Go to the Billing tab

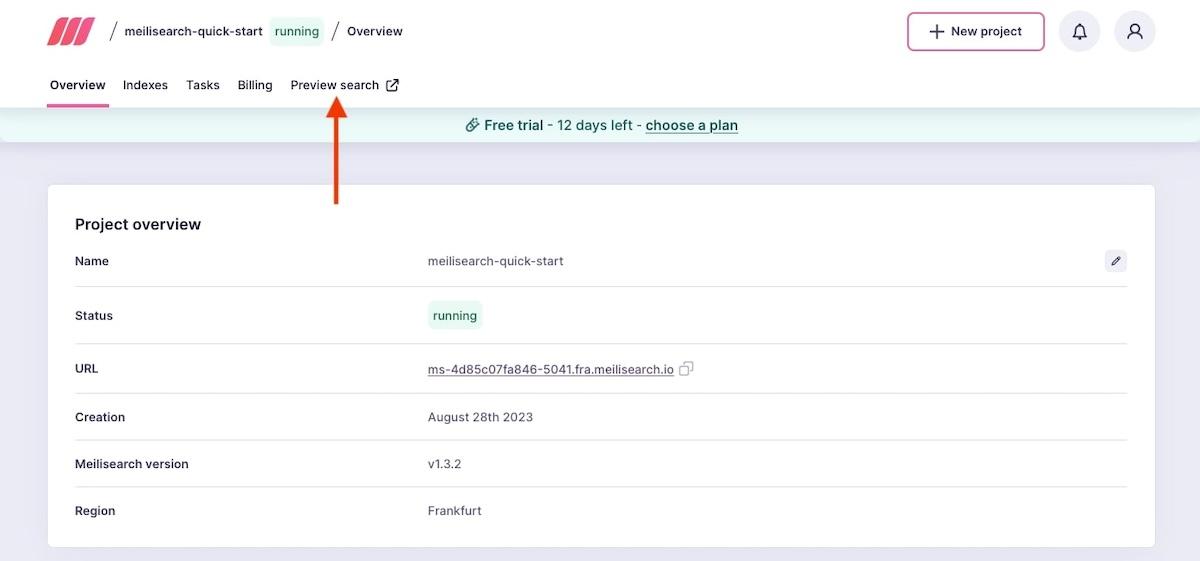coord(255,85)
